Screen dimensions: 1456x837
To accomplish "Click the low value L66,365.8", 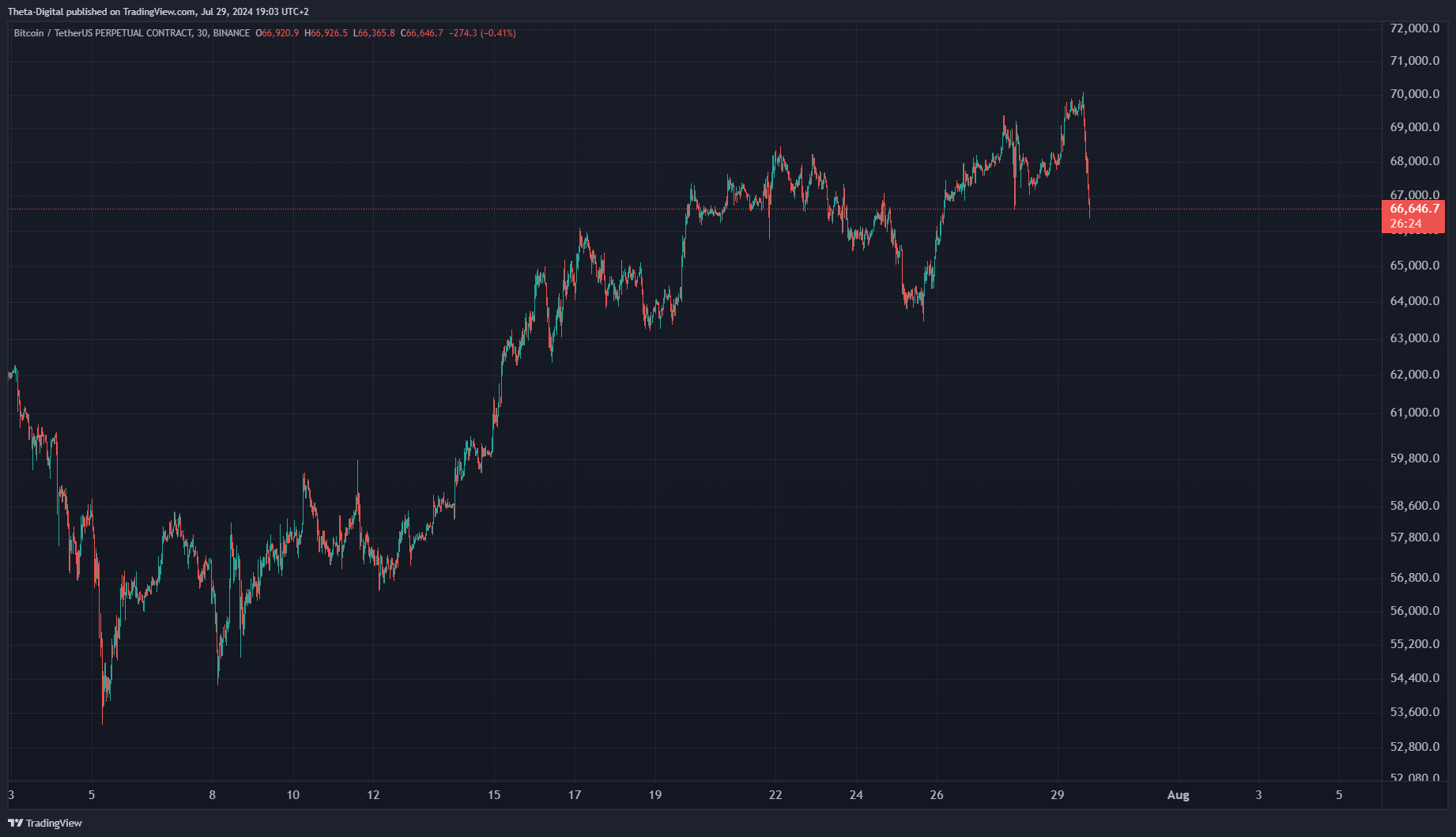I will (x=374, y=33).
